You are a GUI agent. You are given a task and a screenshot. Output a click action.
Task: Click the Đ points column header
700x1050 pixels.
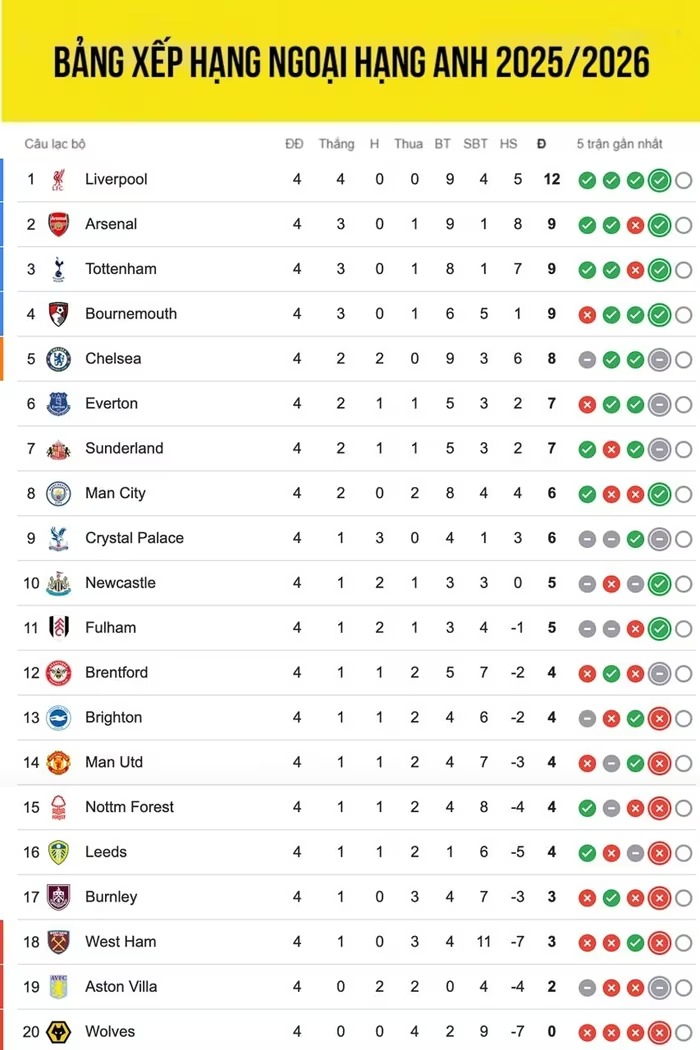coord(541,144)
